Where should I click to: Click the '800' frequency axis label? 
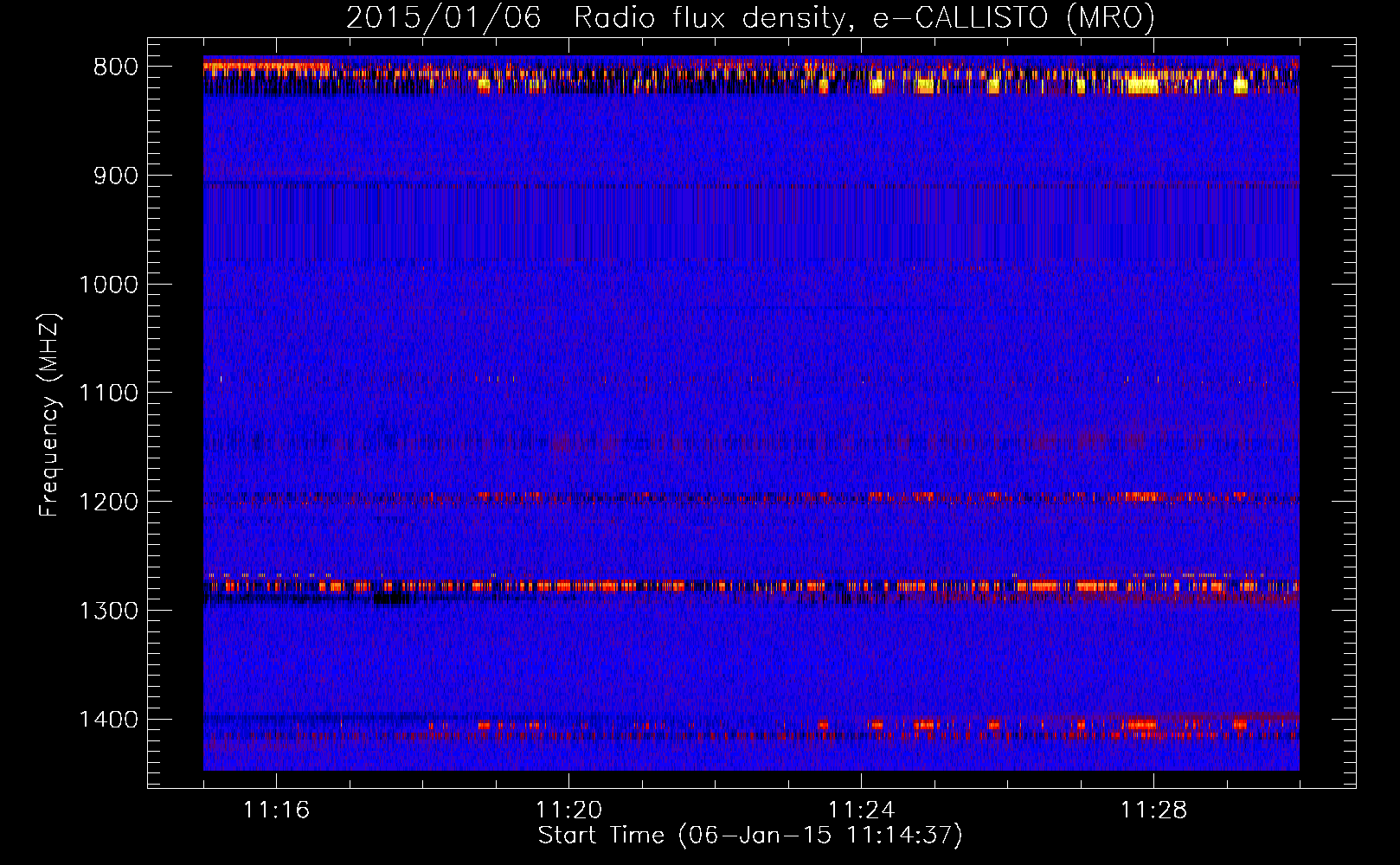pos(116,67)
